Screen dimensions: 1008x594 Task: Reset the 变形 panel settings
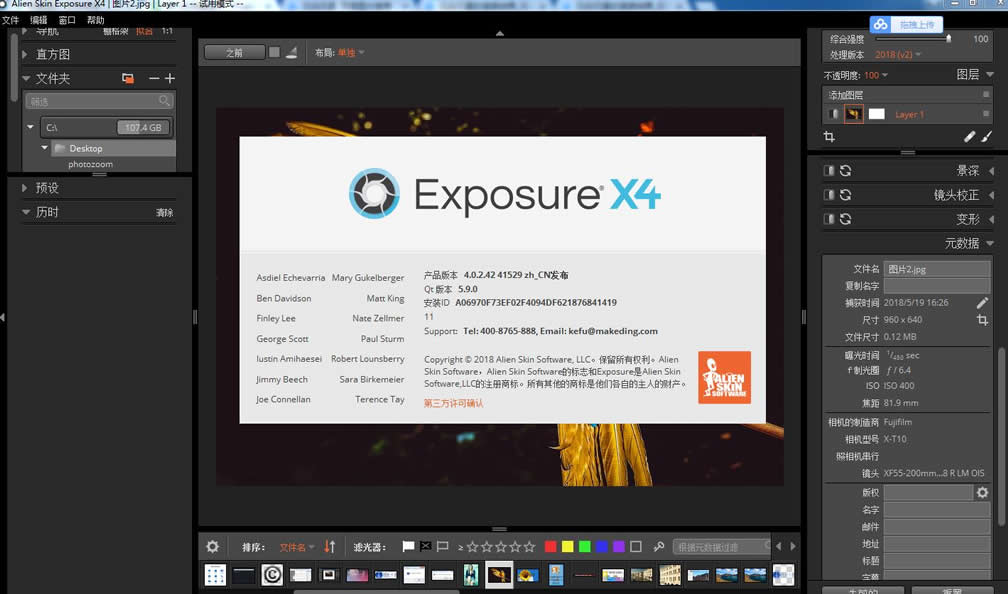pos(845,219)
